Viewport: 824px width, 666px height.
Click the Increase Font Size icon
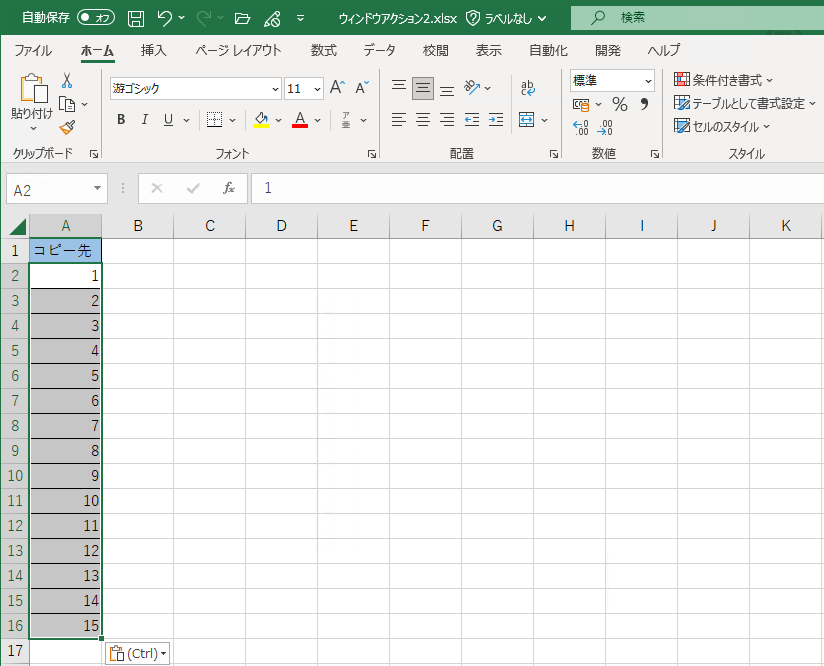(338, 88)
